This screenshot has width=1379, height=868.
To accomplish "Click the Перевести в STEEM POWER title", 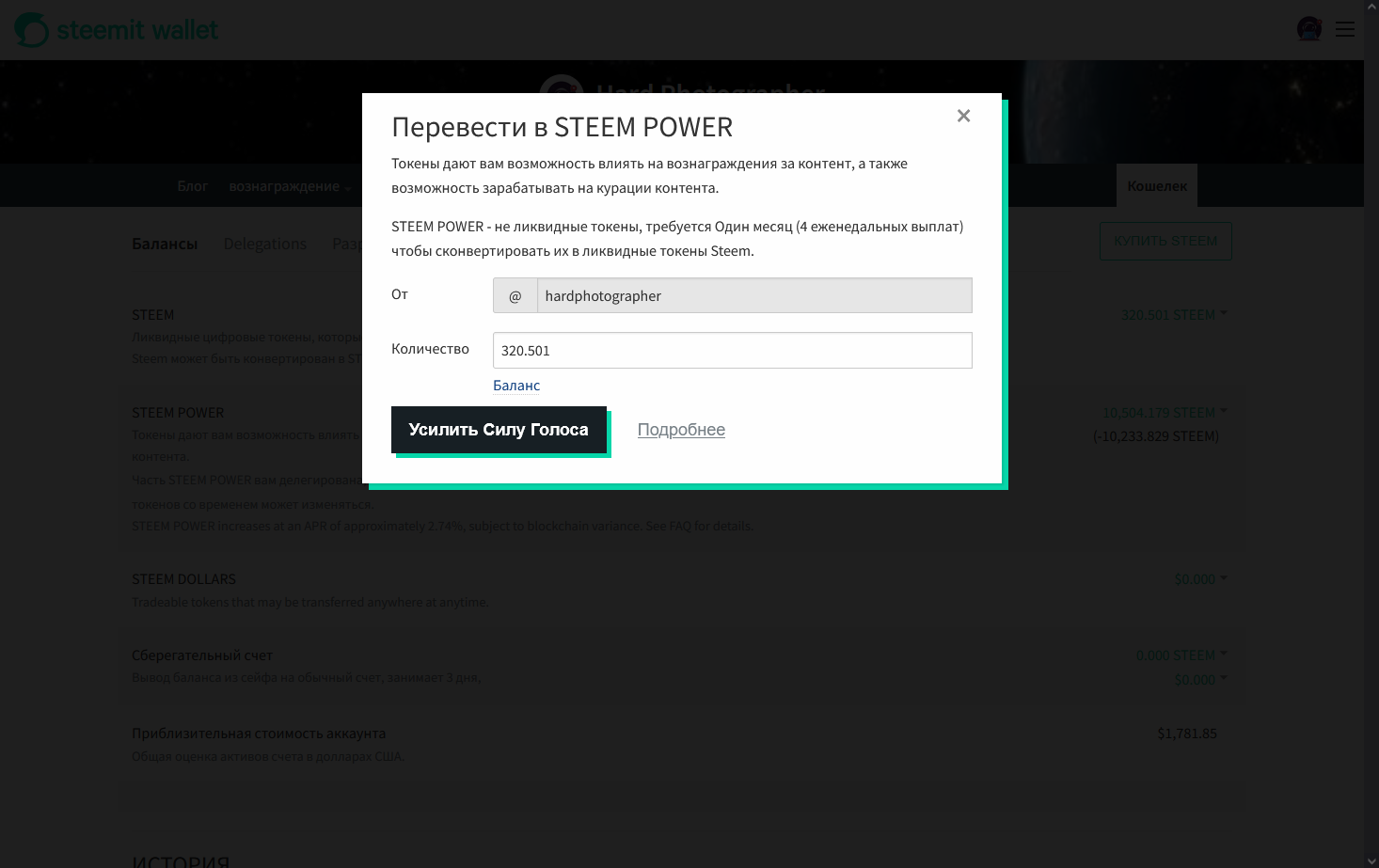I will point(563,127).
